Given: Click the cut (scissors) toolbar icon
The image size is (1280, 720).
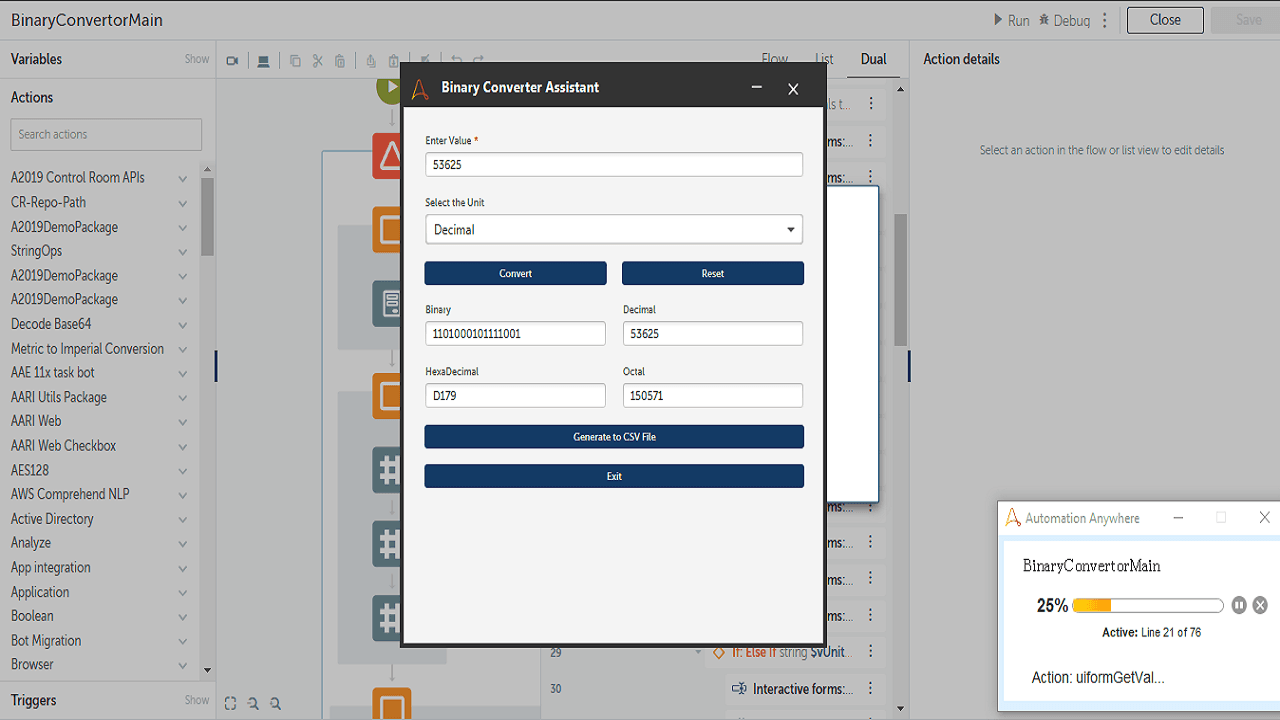Looking at the screenshot, I should pyautogui.click(x=318, y=61).
